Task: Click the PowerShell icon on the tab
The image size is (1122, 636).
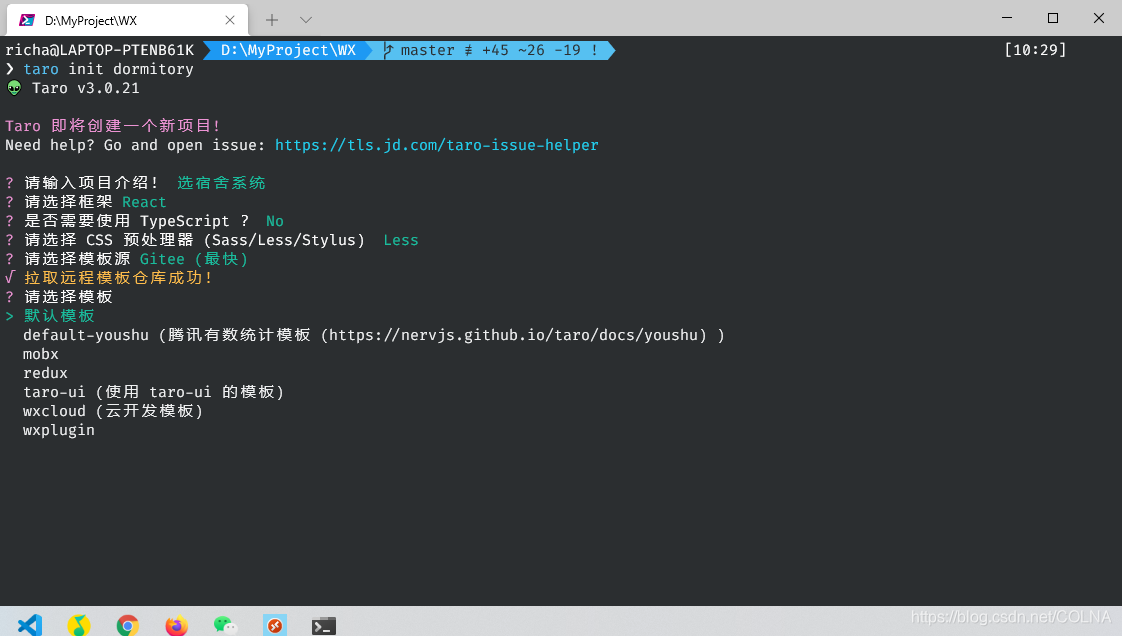Action: [x=27, y=20]
